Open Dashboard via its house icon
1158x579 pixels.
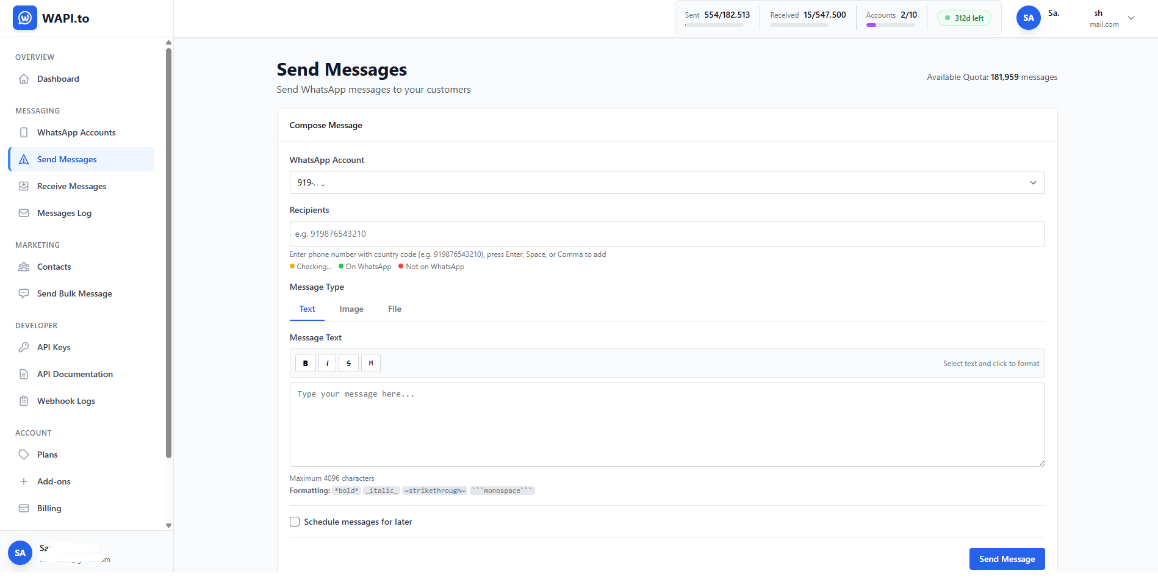(x=24, y=79)
